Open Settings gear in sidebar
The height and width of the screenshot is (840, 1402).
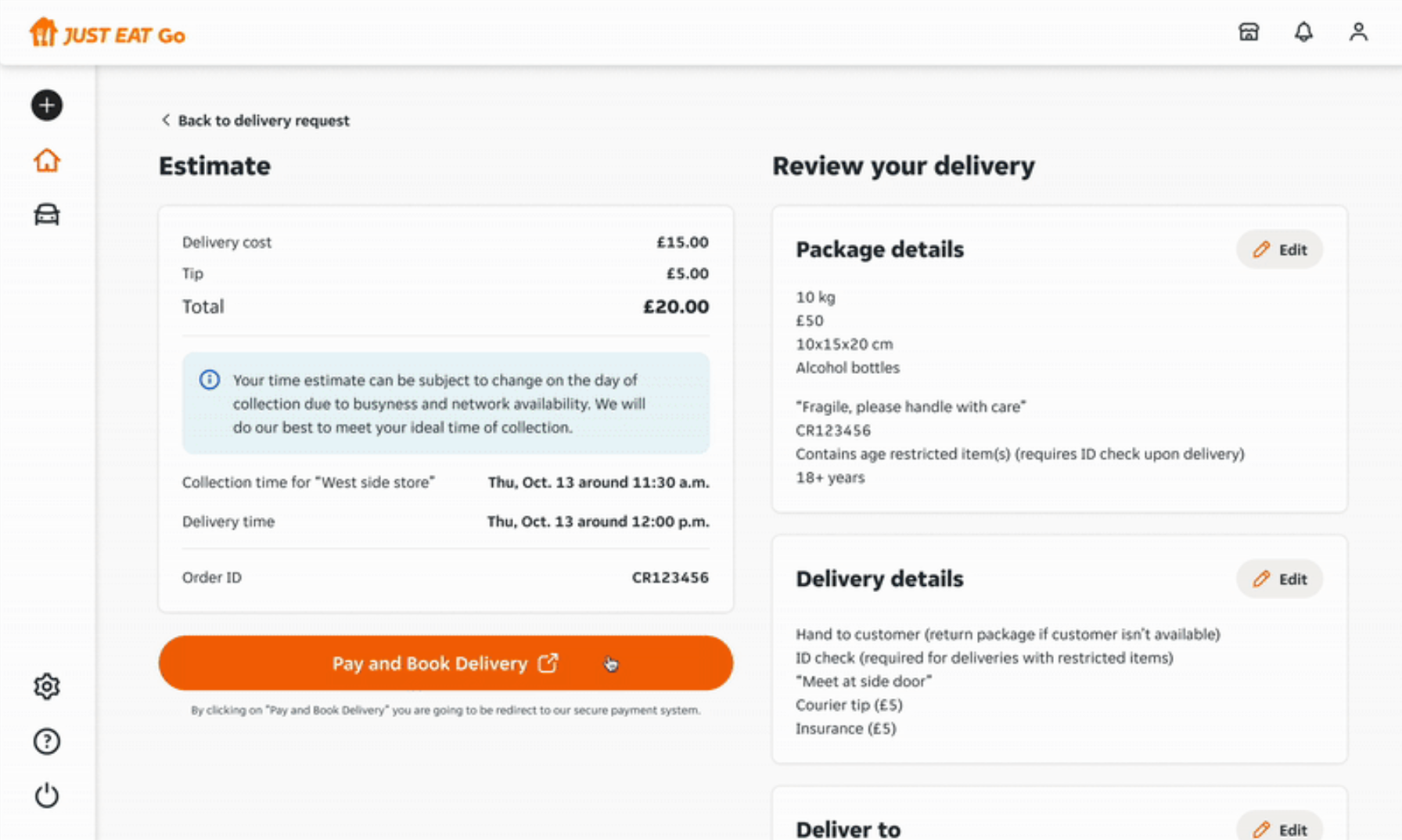[47, 687]
